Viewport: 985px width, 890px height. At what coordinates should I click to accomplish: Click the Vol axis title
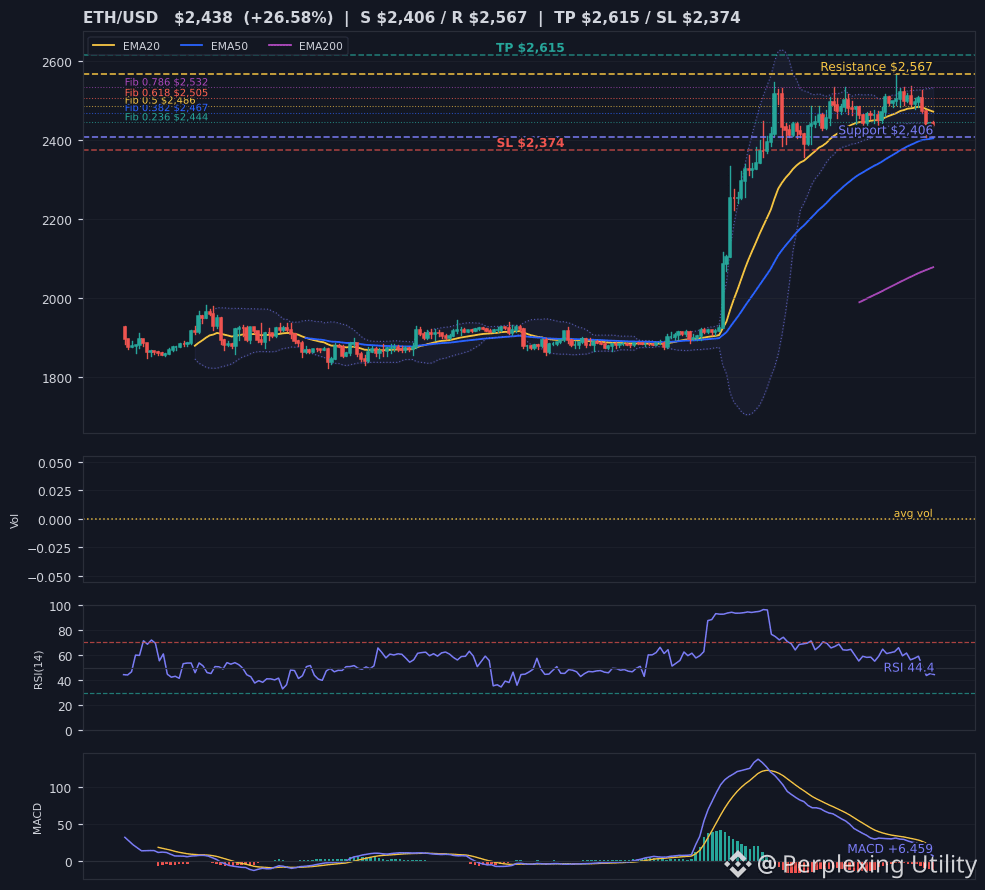14,521
